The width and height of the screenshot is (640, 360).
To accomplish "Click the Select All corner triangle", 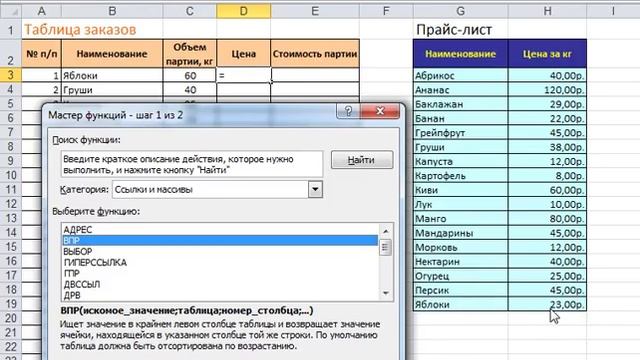I will click(11, 11).
